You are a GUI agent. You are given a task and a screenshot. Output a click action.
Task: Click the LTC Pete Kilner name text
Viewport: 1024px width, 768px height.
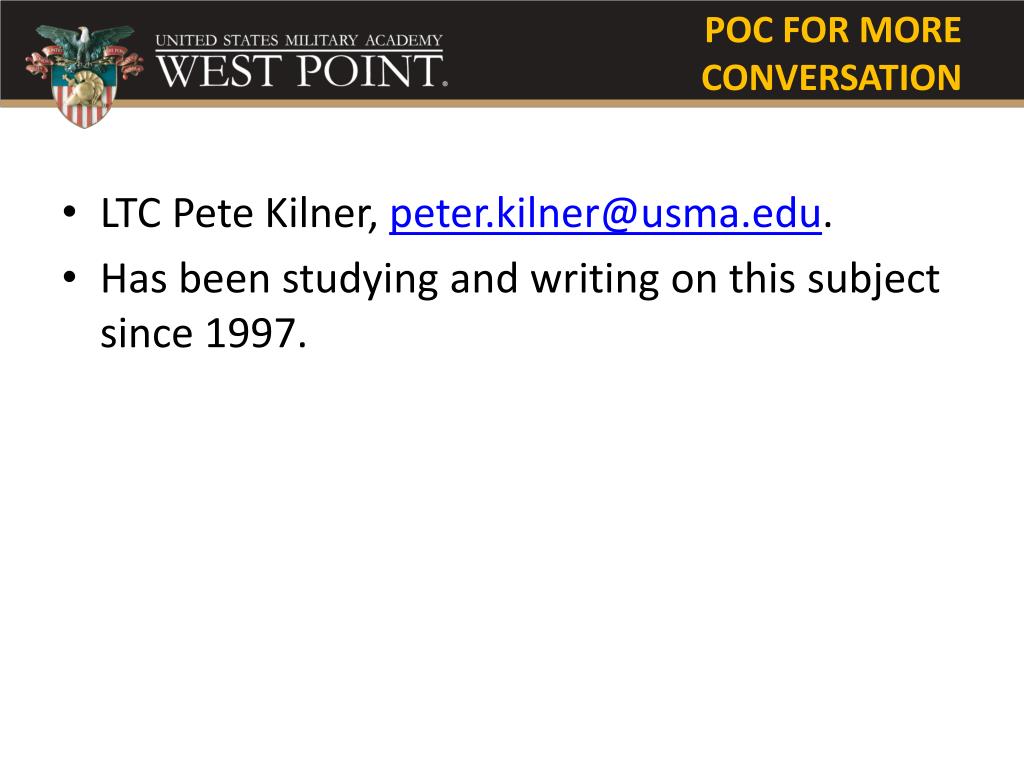(239, 213)
